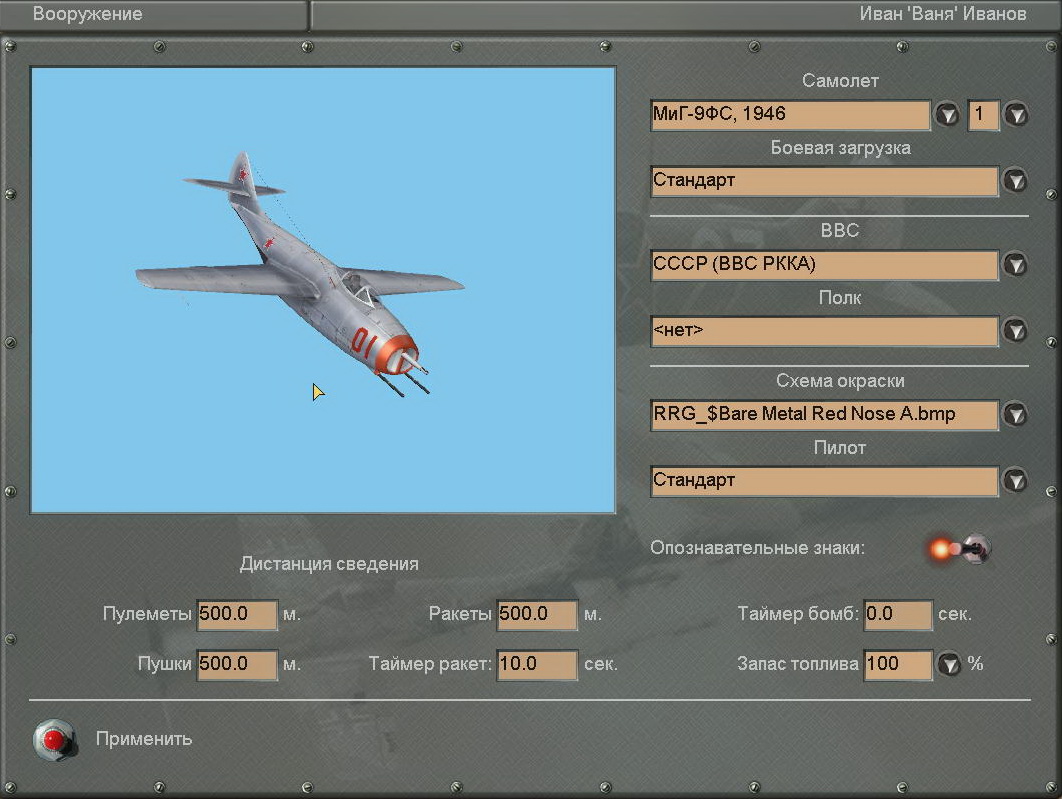Click the Таймер ракет input field
Image resolution: width=1062 pixels, height=799 pixels.
(x=537, y=664)
